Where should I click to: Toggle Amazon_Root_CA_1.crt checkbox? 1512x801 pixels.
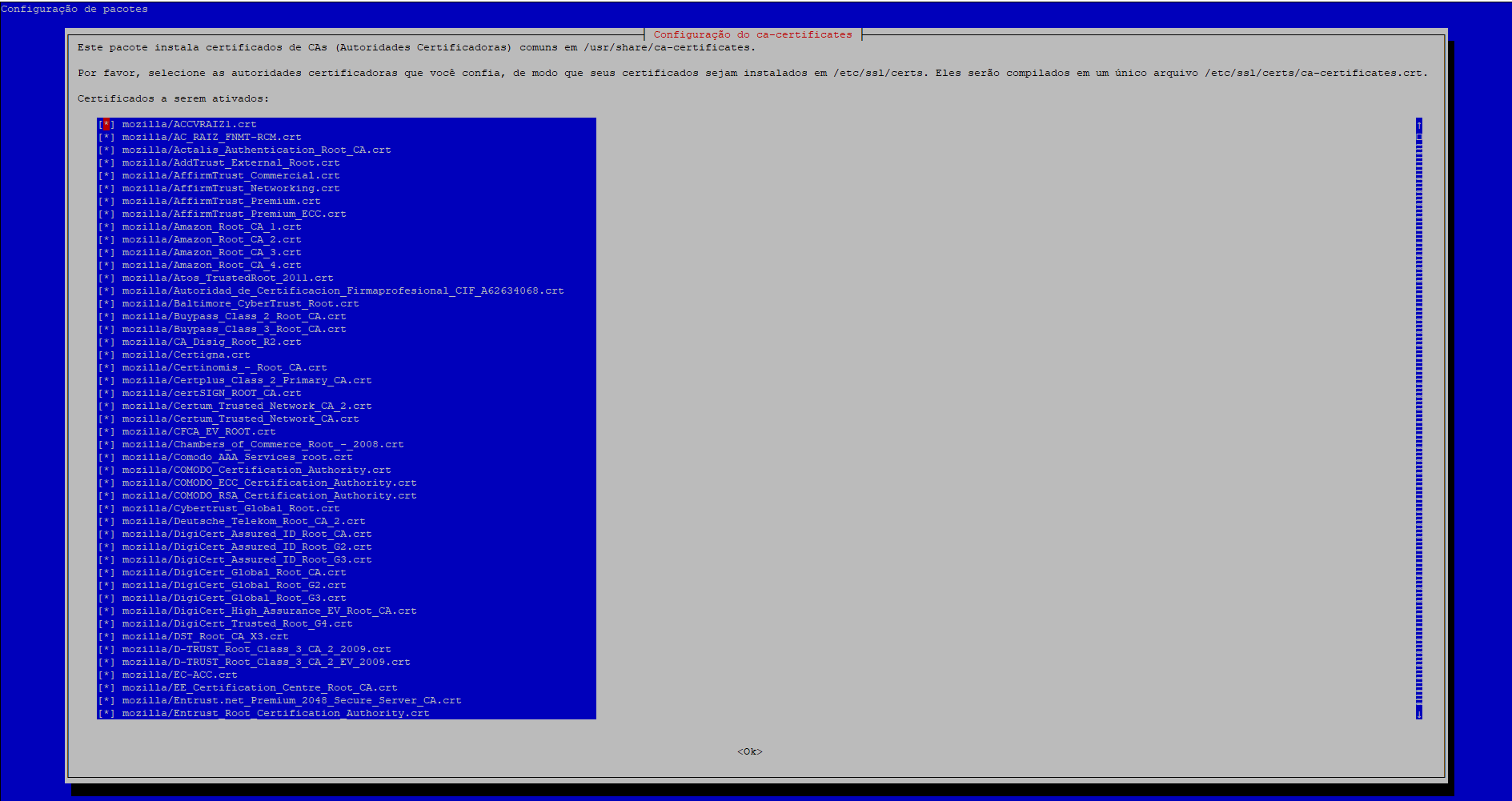106,227
